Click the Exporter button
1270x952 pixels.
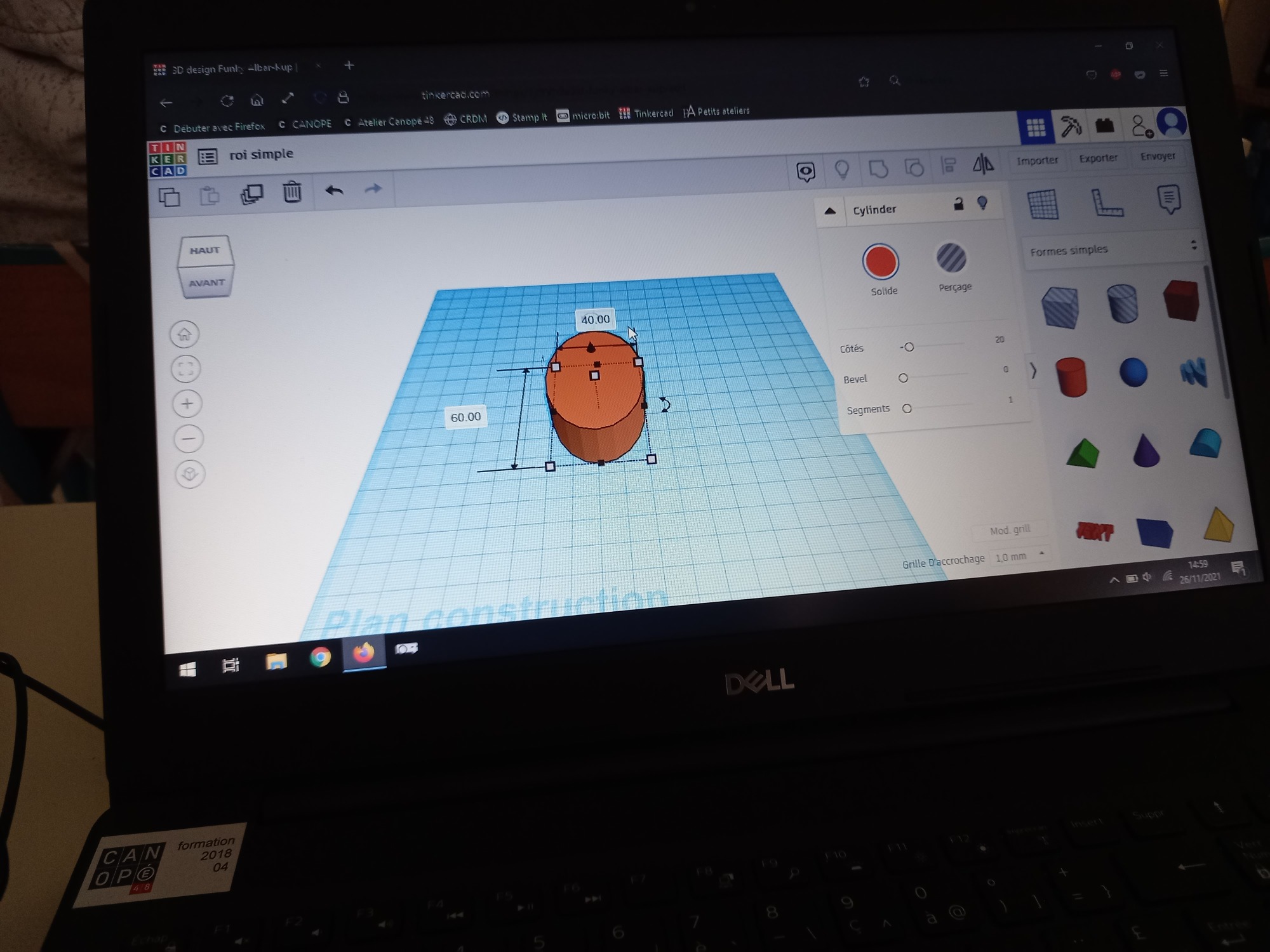pyautogui.click(x=1099, y=158)
